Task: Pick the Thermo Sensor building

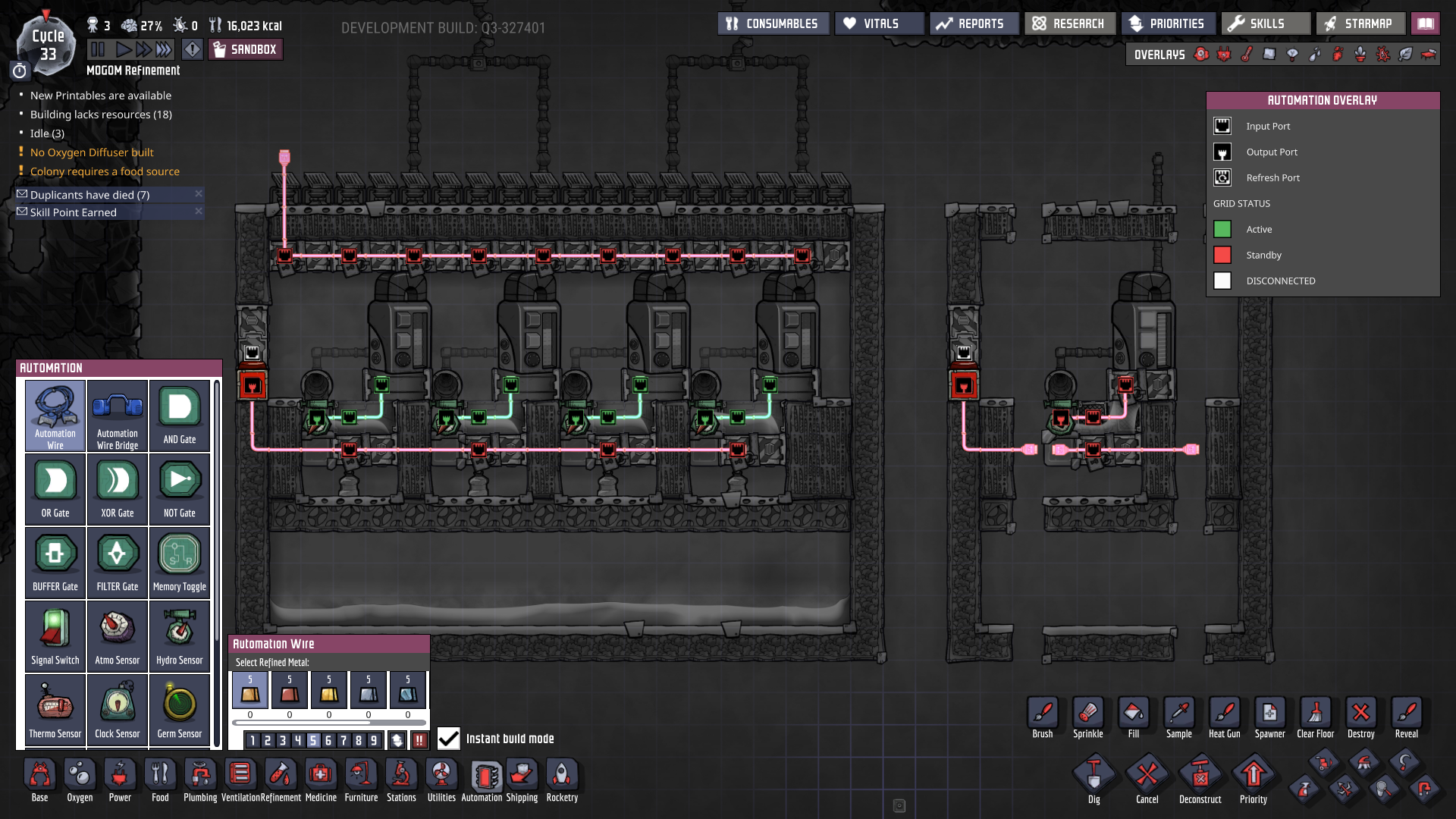Action: point(55,708)
